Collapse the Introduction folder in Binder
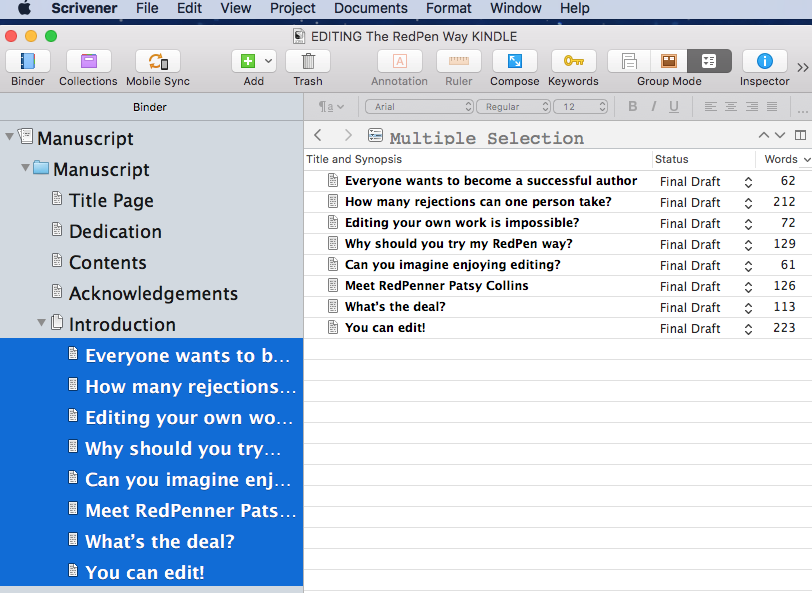 (42, 324)
